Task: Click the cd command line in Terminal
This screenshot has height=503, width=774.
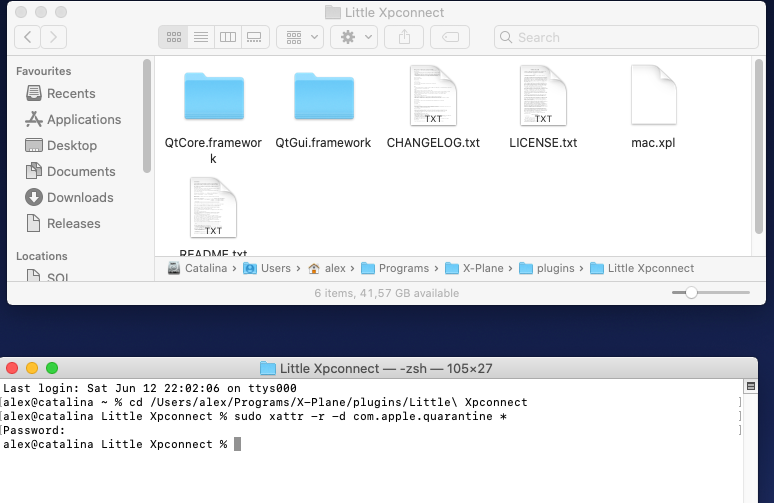Action: (x=265, y=402)
